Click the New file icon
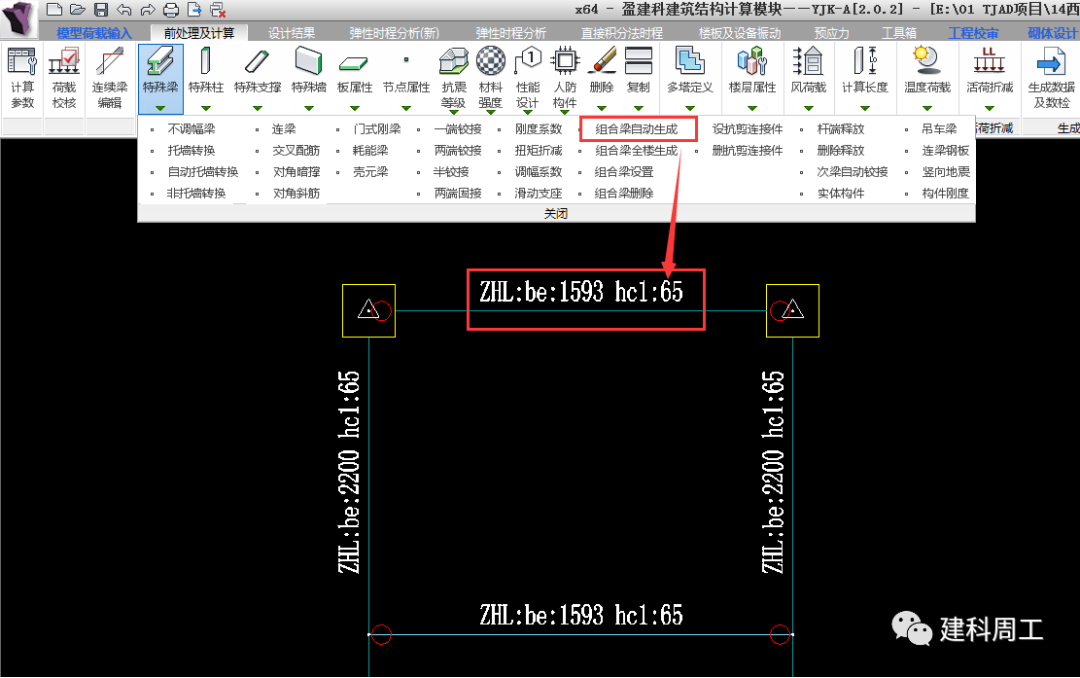The image size is (1080, 678). (54, 10)
